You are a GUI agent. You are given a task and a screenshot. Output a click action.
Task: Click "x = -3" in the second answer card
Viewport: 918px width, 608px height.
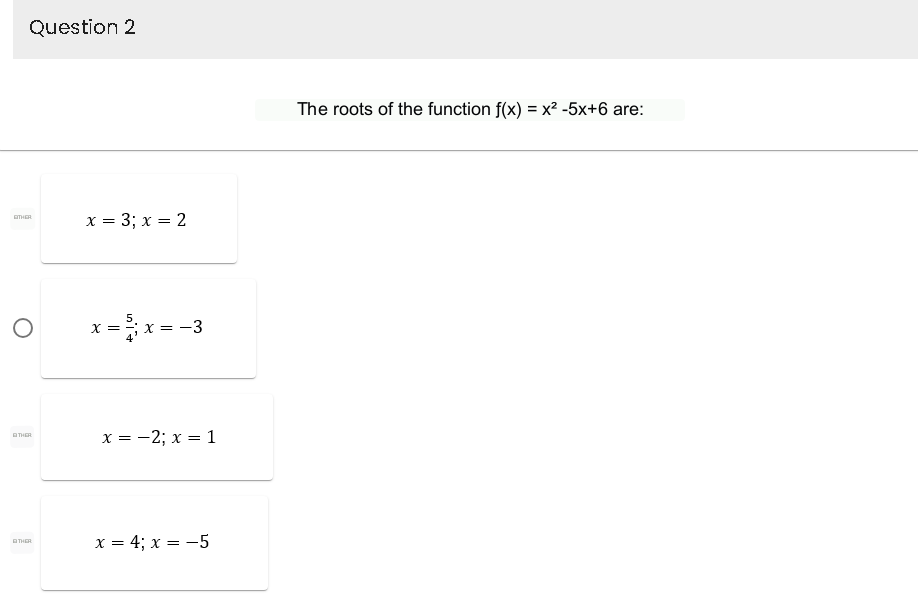pyautogui.click(x=176, y=327)
